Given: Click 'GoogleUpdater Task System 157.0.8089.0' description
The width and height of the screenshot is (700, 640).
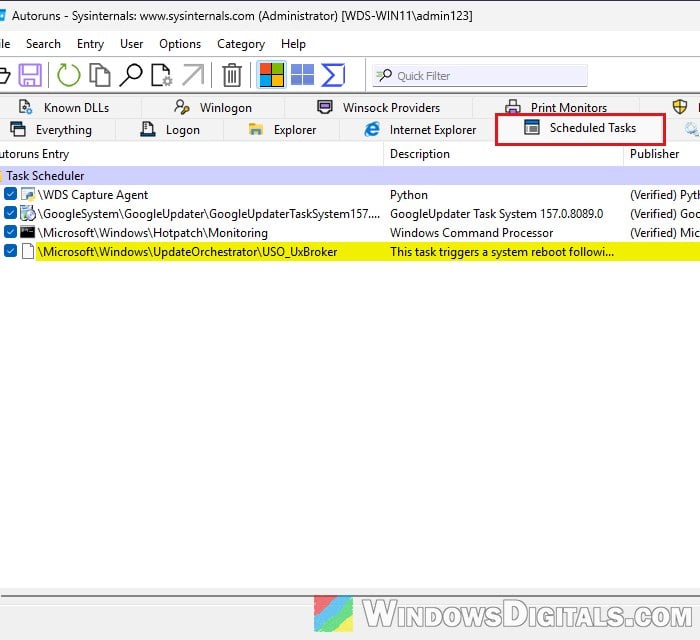Looking at the screenshot, I should pos(496,214).
